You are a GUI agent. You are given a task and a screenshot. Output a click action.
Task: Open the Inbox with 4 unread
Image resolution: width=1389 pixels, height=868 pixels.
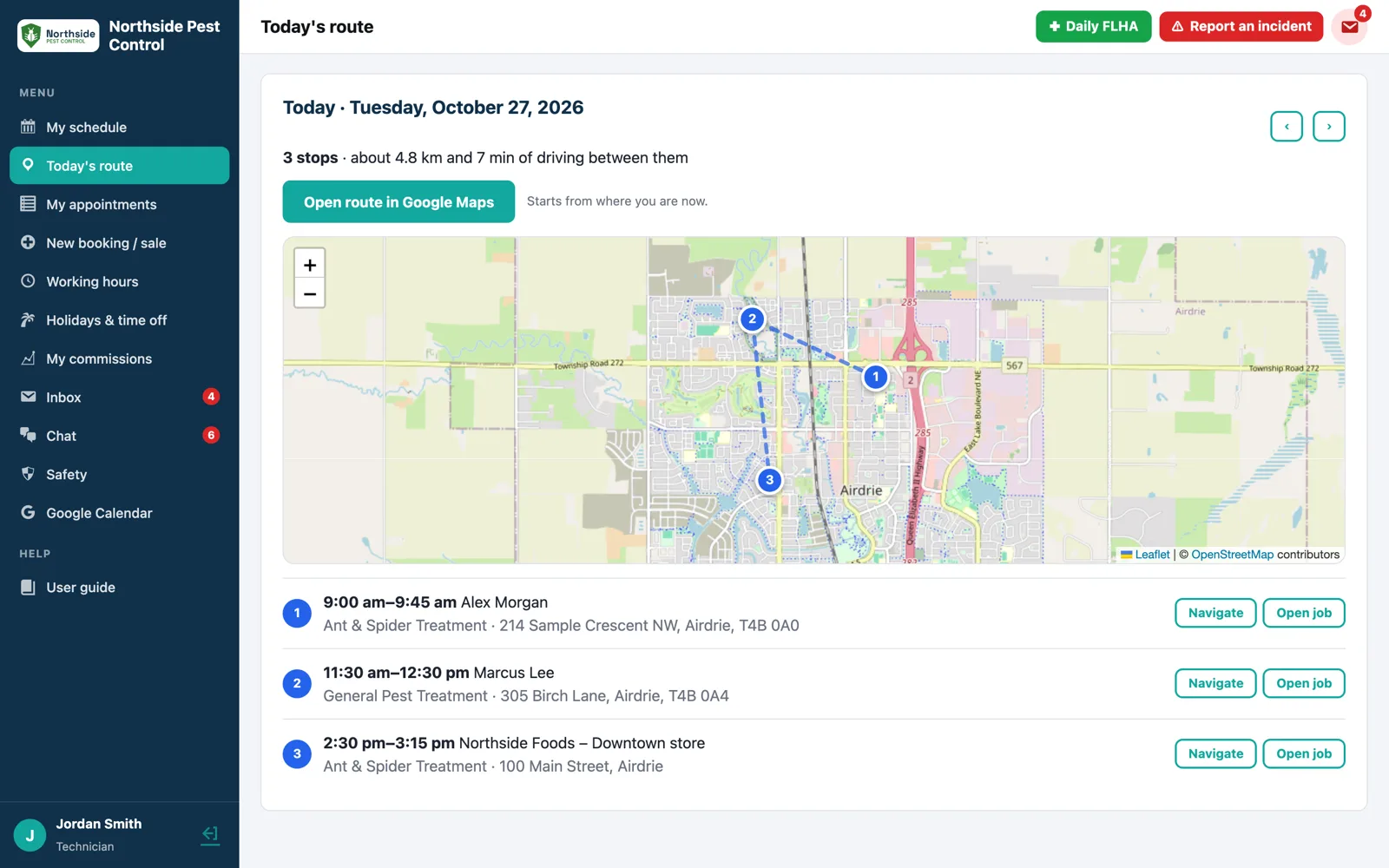pyautogui.click(x=120, y=398)
